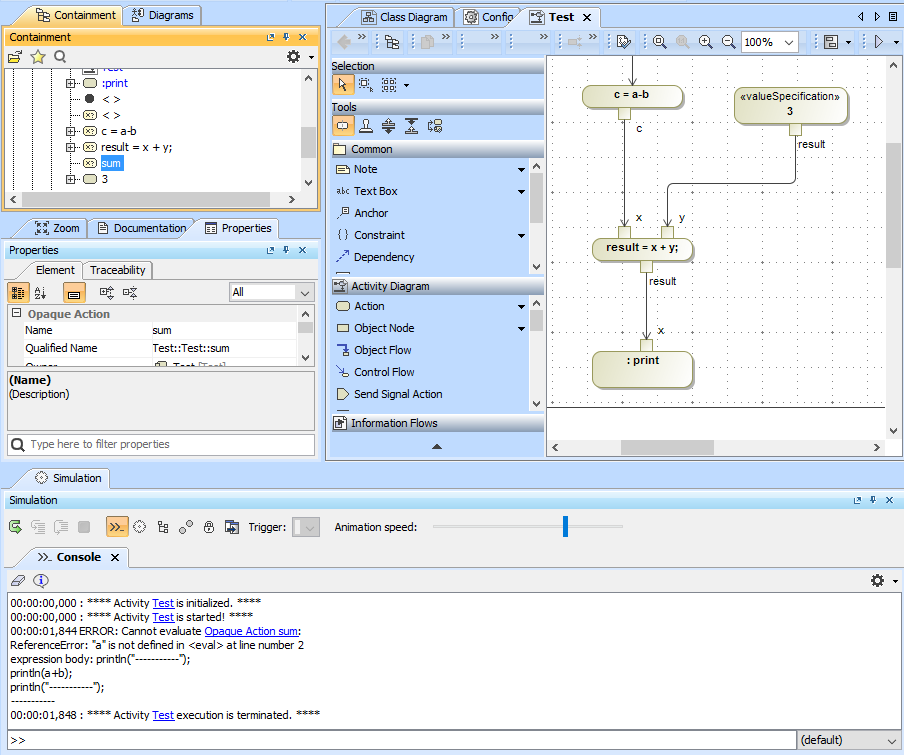Open the properties filter 'All' dropdown

(x=304, y=292)
